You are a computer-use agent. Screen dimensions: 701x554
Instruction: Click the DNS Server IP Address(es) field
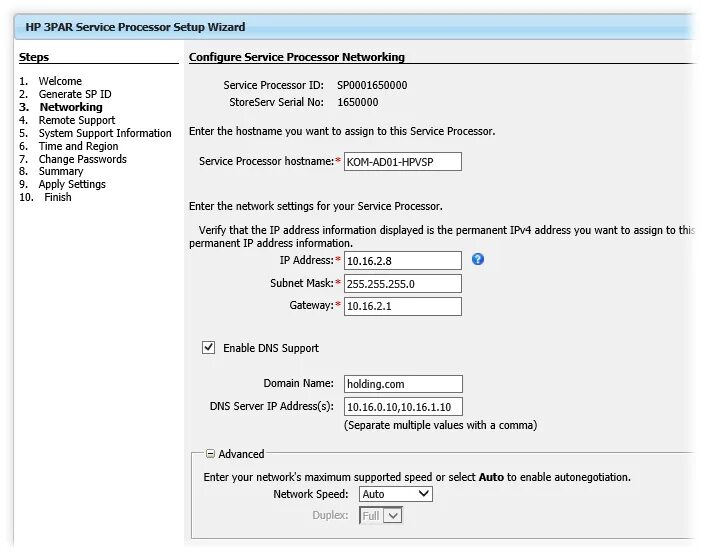(403, 406)
